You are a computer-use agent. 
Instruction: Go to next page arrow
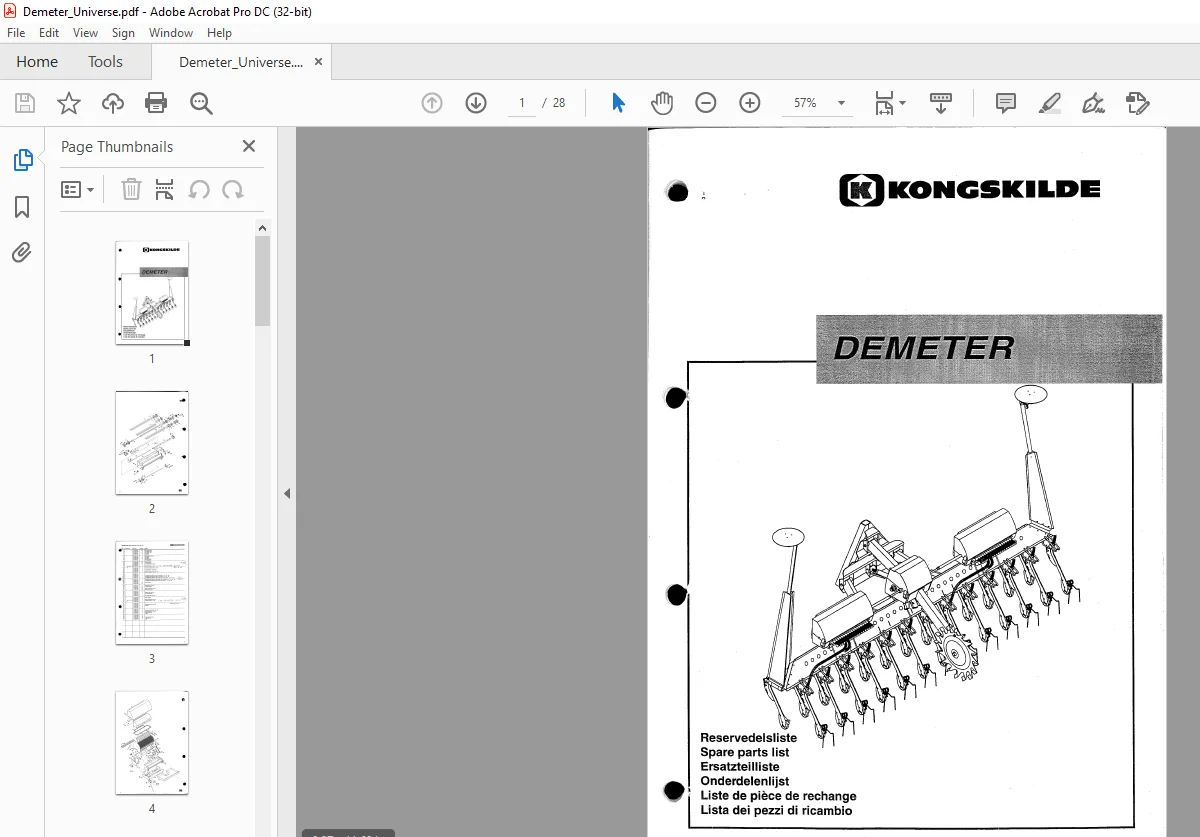476,103
